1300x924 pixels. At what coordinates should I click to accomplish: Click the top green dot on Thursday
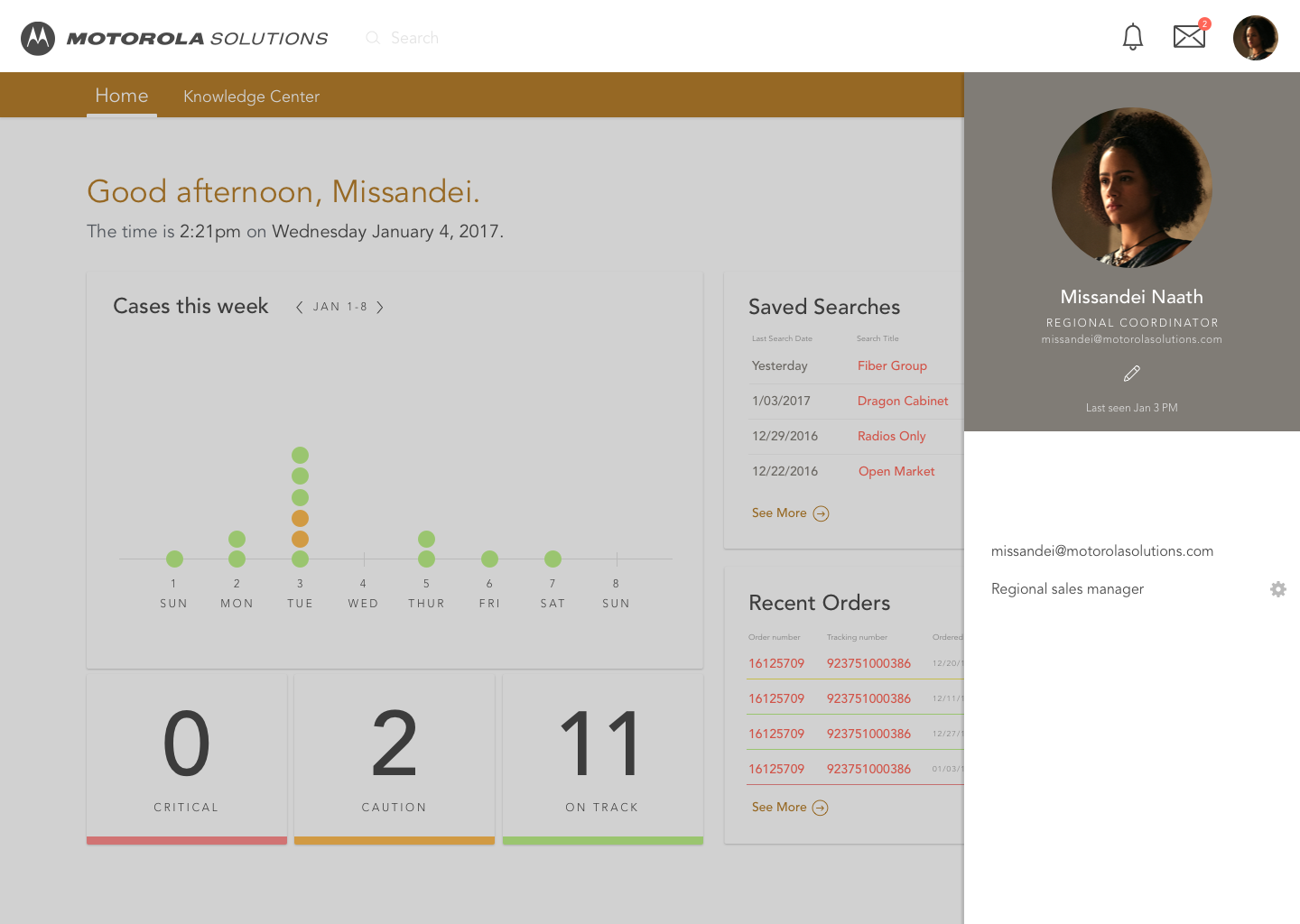(x=427, y=539)
